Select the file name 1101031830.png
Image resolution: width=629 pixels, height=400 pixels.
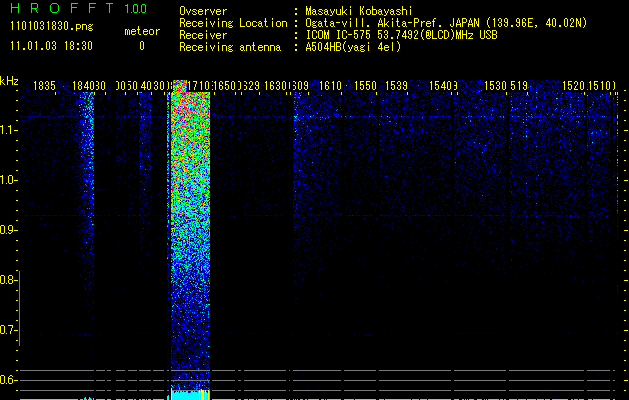52,27
